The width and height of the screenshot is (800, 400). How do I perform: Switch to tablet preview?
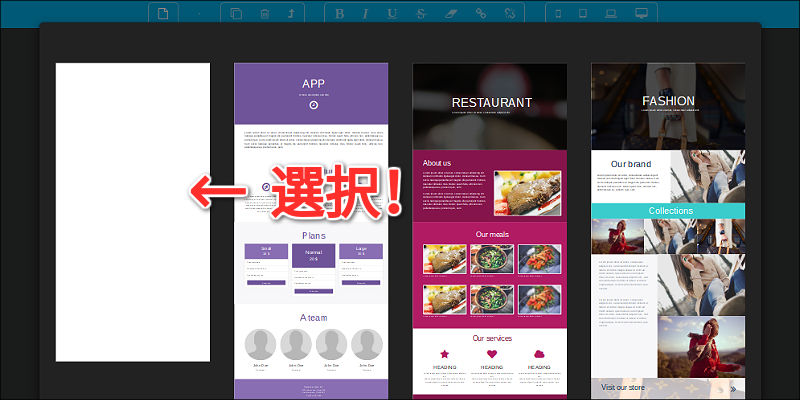[x=583, y=14]
